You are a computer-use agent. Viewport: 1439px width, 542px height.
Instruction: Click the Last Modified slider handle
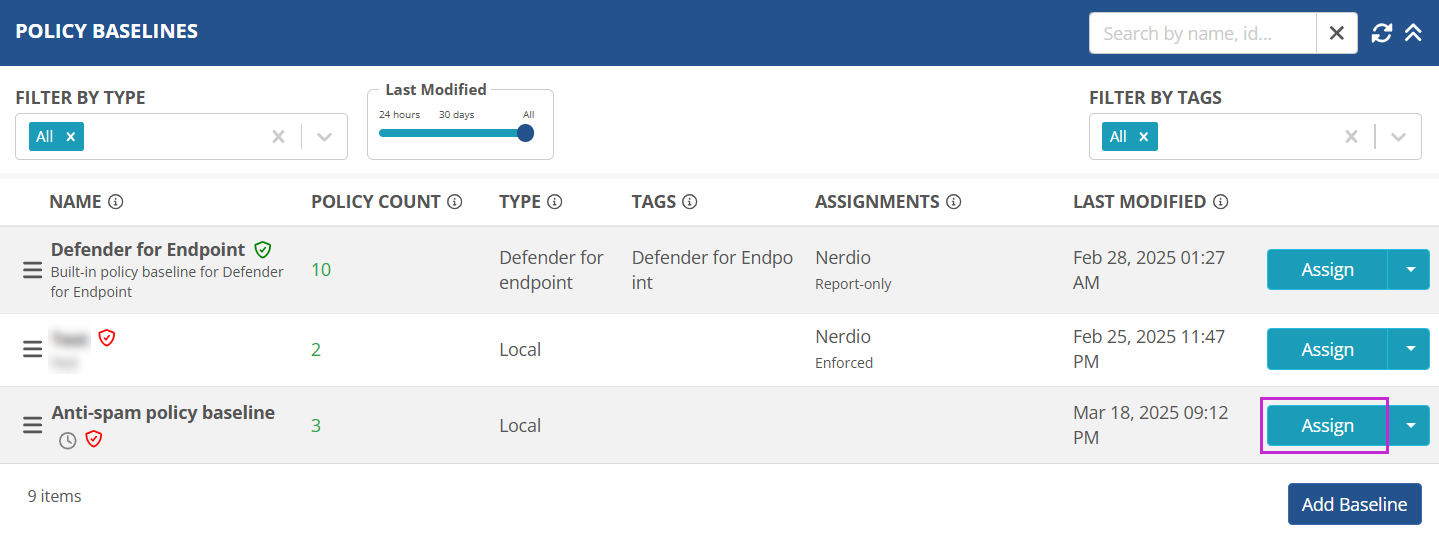coord(525,133)
